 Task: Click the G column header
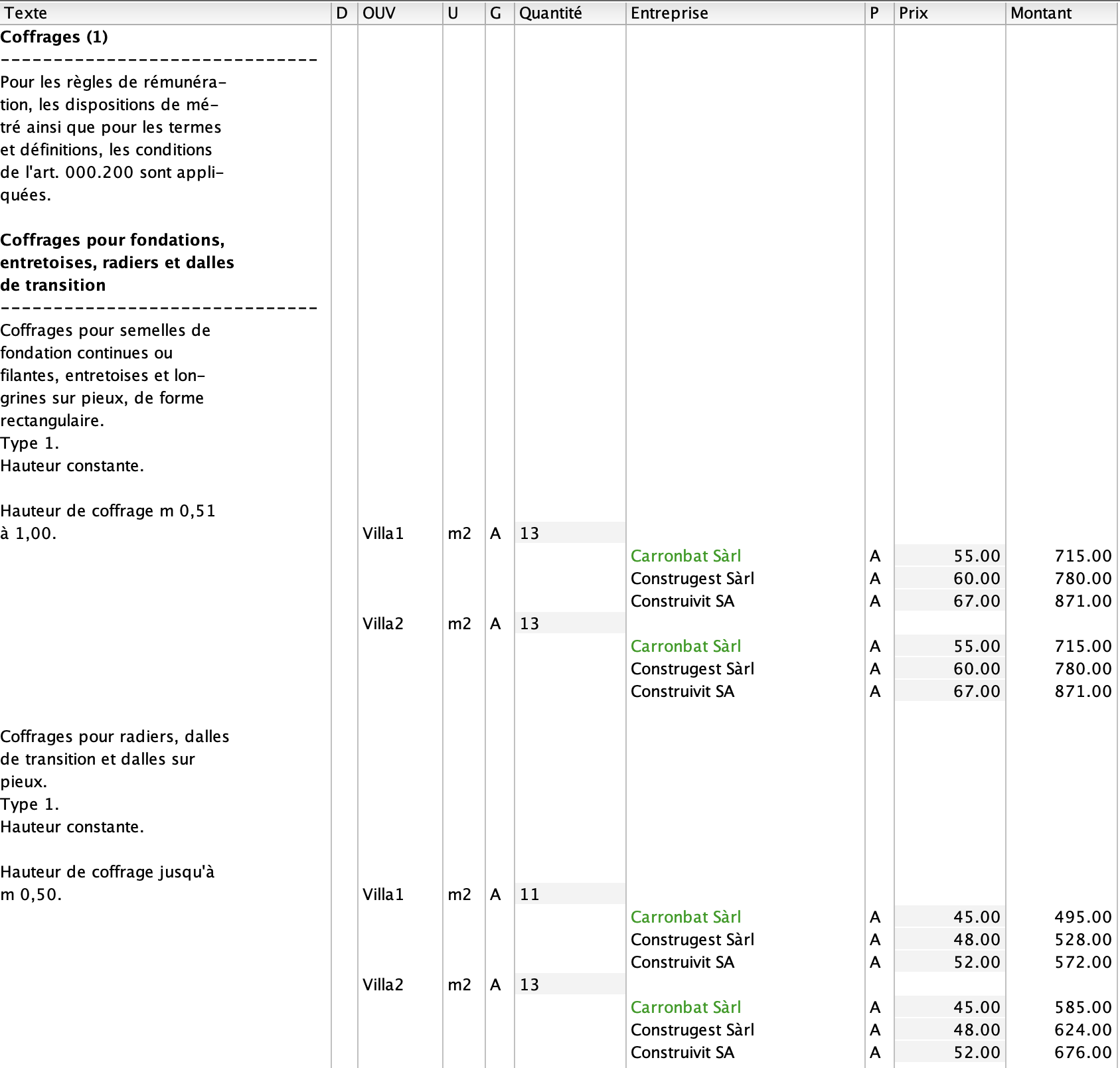pyautogui.click(x=499, y=13)
